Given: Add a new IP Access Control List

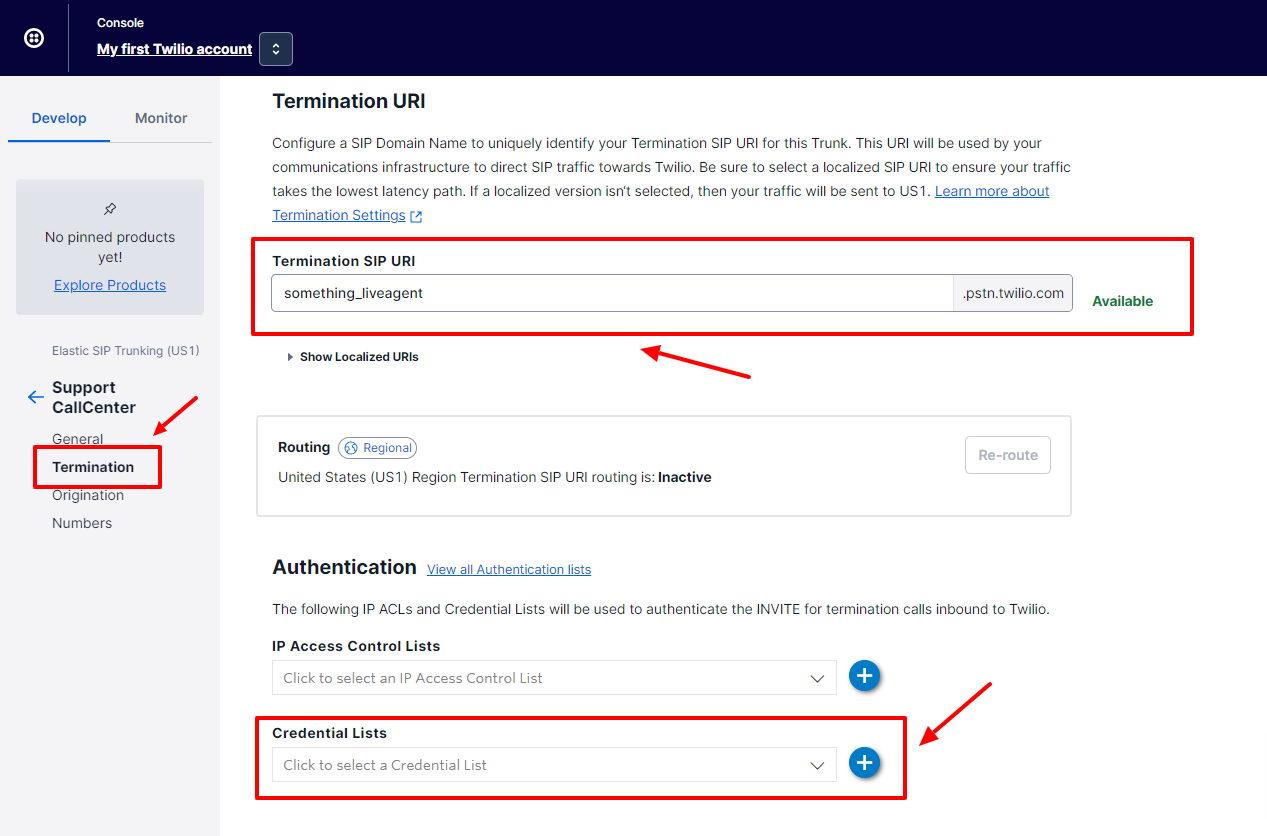Looking at the screenshot, I should (864, 677).
